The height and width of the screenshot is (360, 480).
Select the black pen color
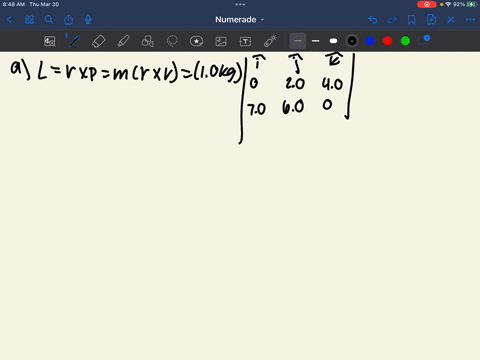[352, 41]
